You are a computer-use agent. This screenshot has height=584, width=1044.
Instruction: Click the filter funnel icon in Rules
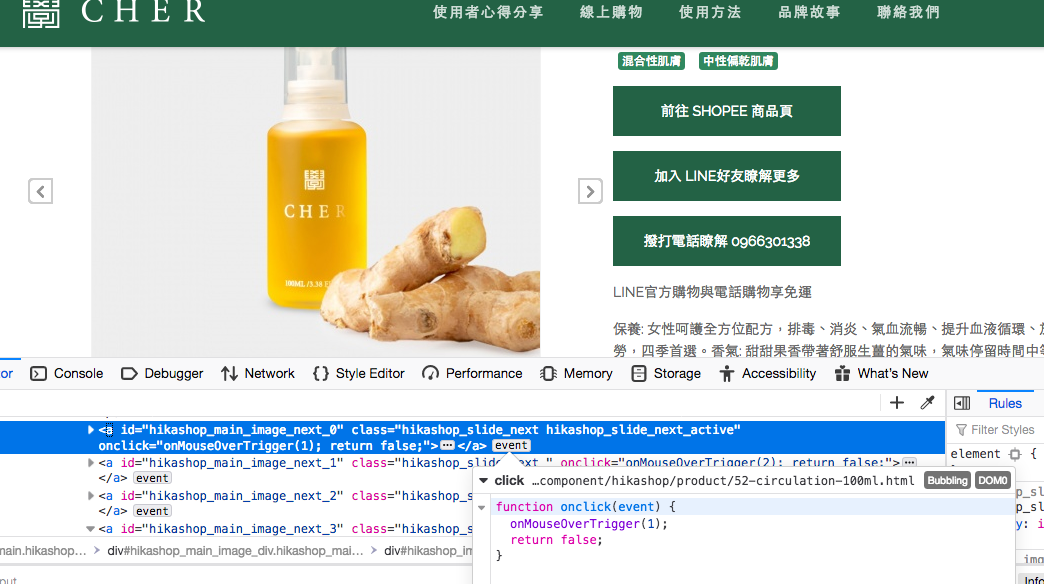(x=961, y=430)
